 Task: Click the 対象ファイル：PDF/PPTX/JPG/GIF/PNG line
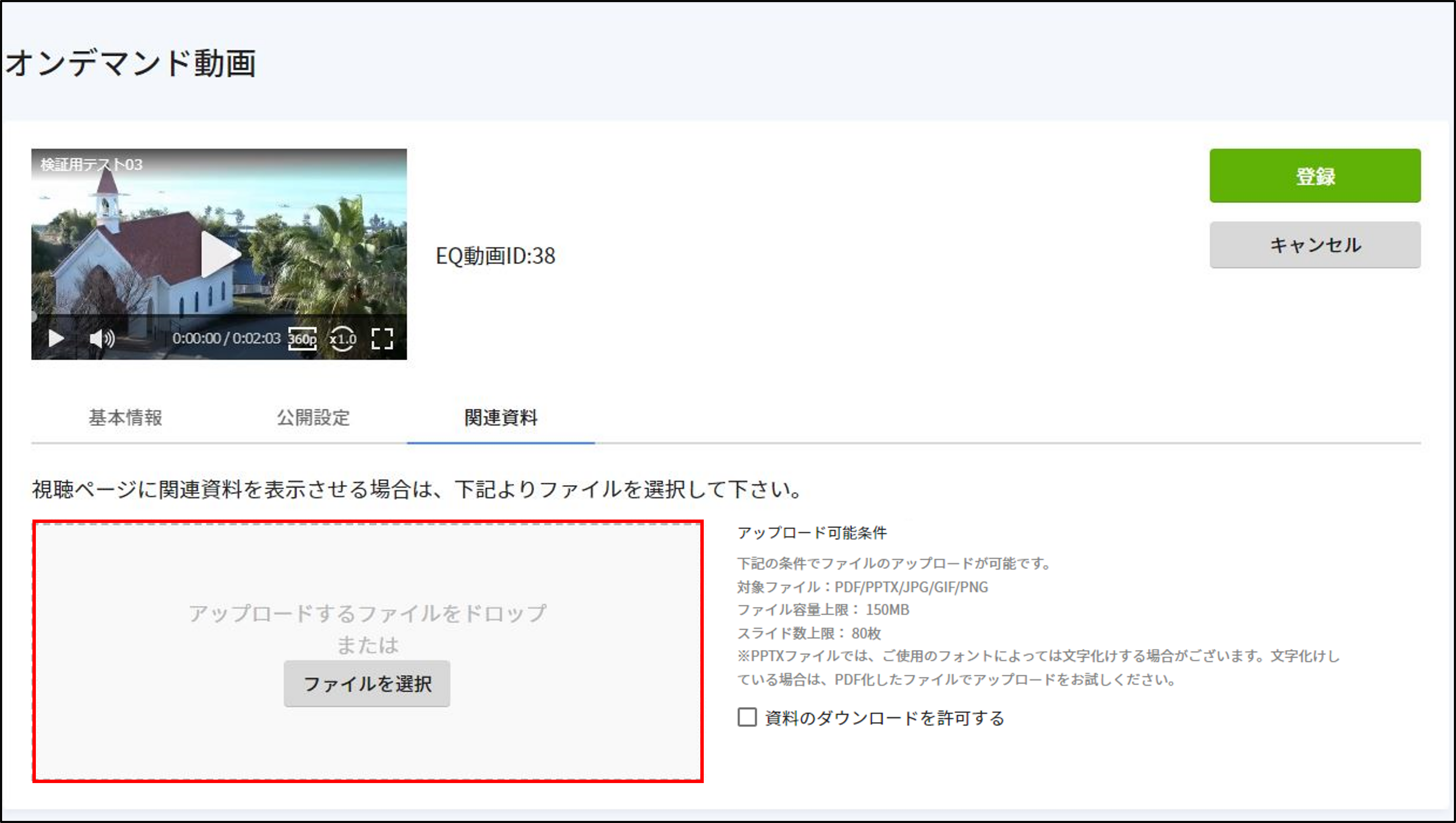point(863,587)
